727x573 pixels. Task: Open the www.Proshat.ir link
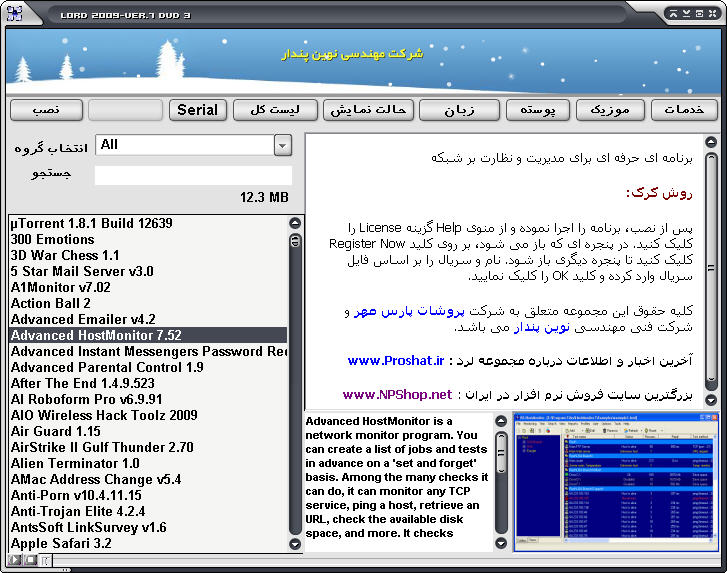[x=396, y=360]
